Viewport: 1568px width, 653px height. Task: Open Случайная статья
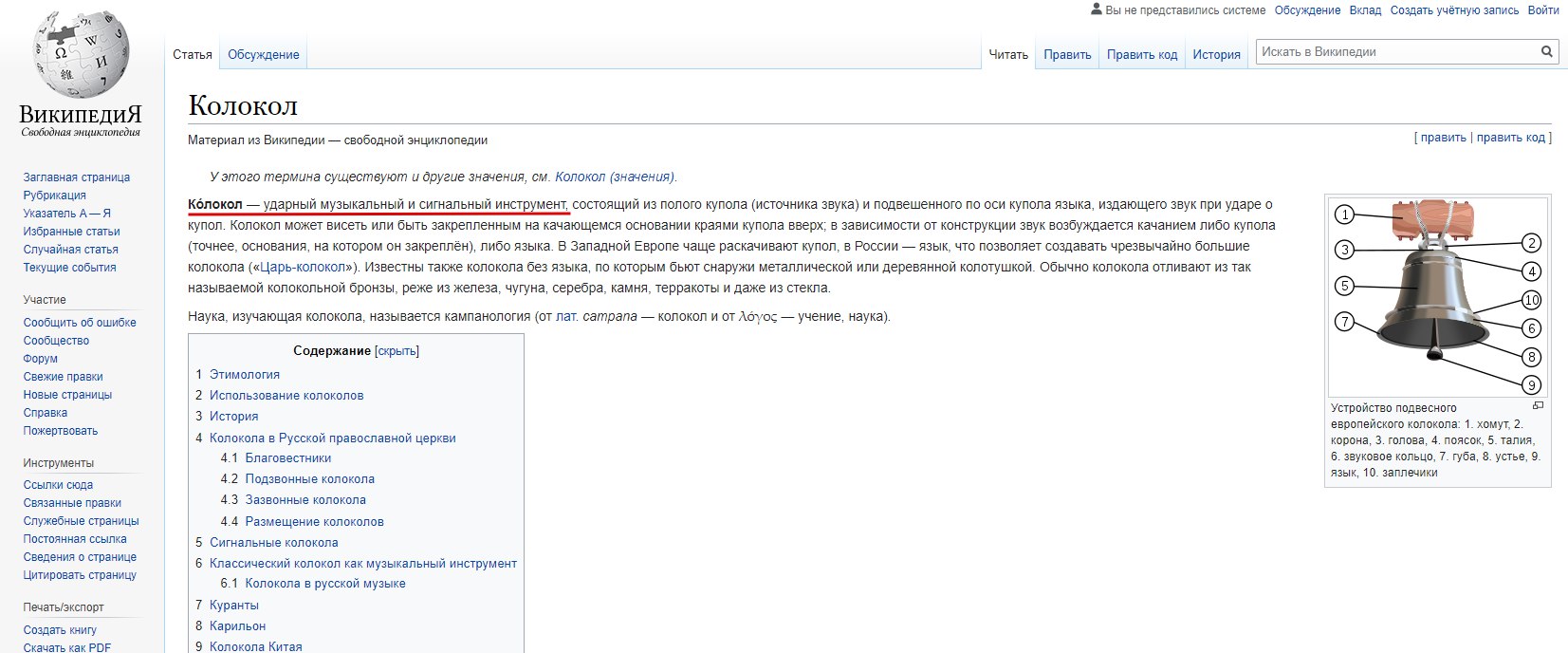(70, 250)
